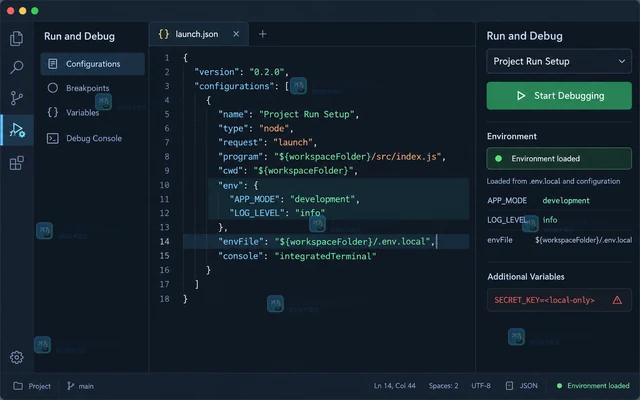Click the LOG_LEVEL label in Environment panel

(x=507, y=220)
